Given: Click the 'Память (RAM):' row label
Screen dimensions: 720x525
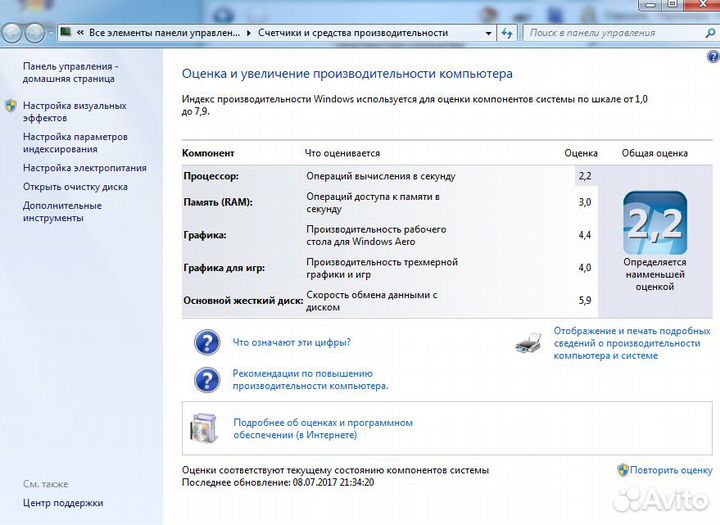Looking at the screenshot, I should (x=218, y=202).
